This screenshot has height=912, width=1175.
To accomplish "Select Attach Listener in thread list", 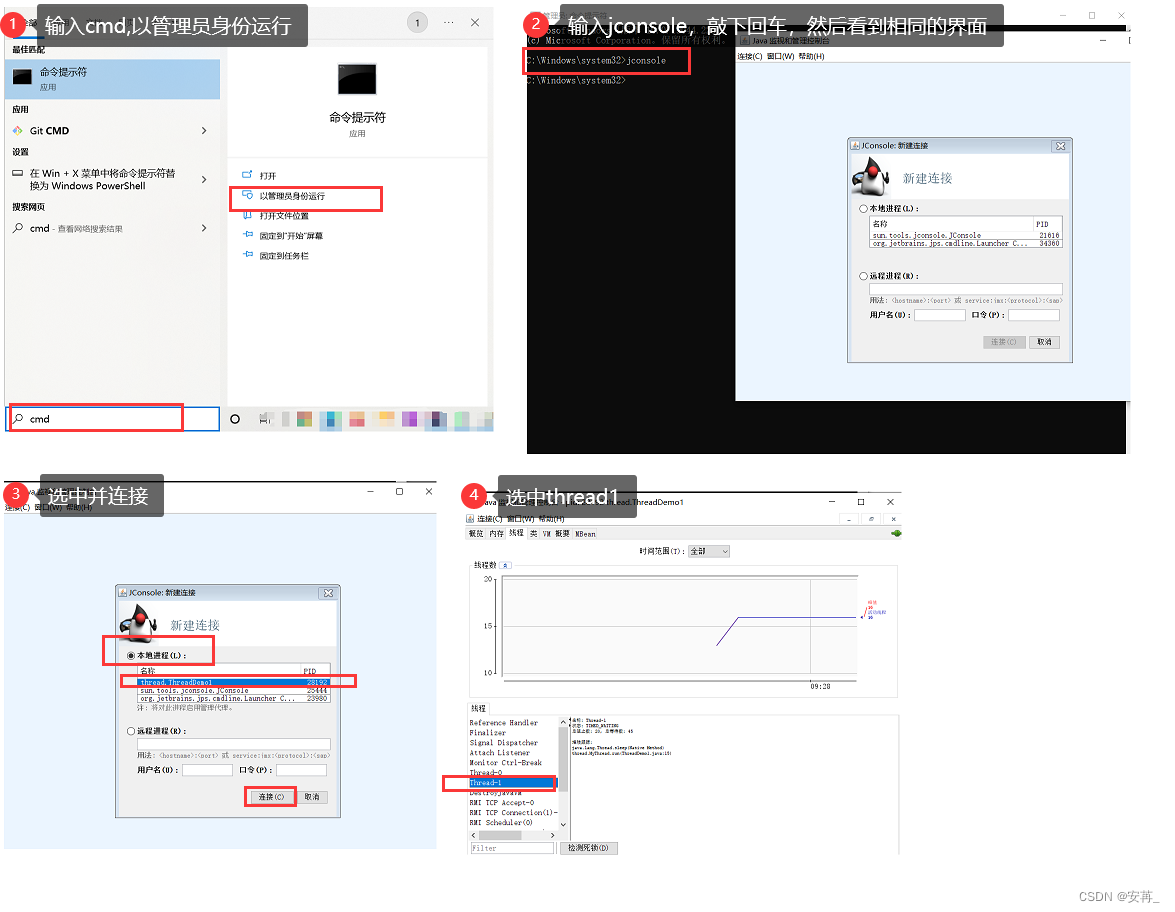I will 500,752.
